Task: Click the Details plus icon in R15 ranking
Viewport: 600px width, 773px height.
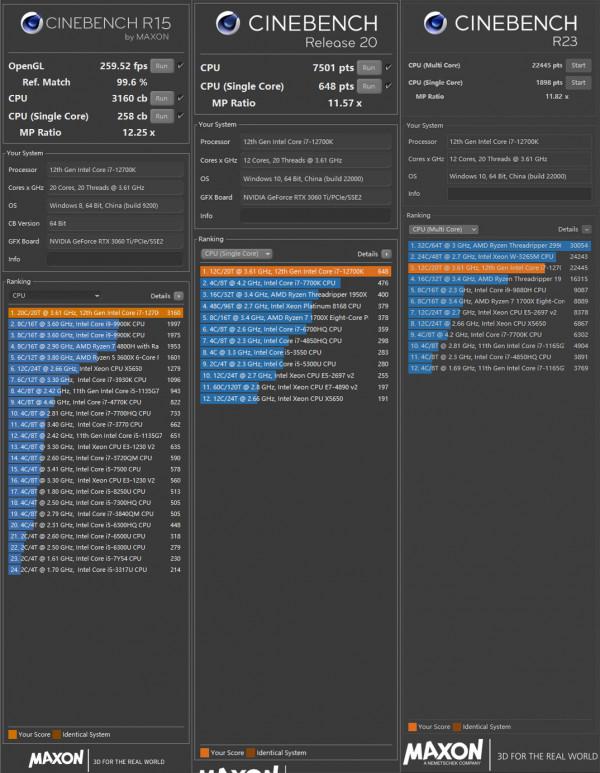Action: [178, 296]
